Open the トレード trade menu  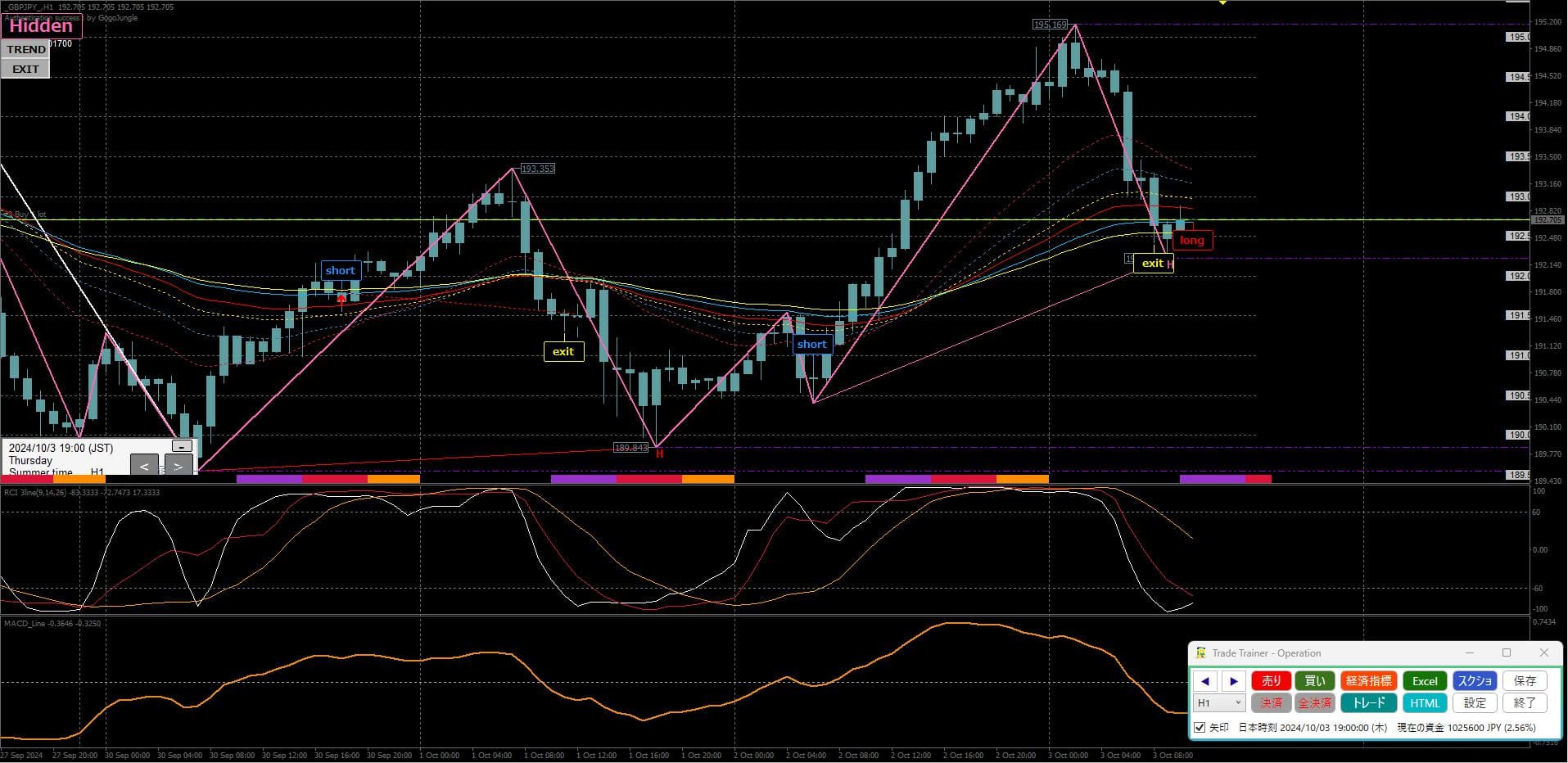point(1368,702)
